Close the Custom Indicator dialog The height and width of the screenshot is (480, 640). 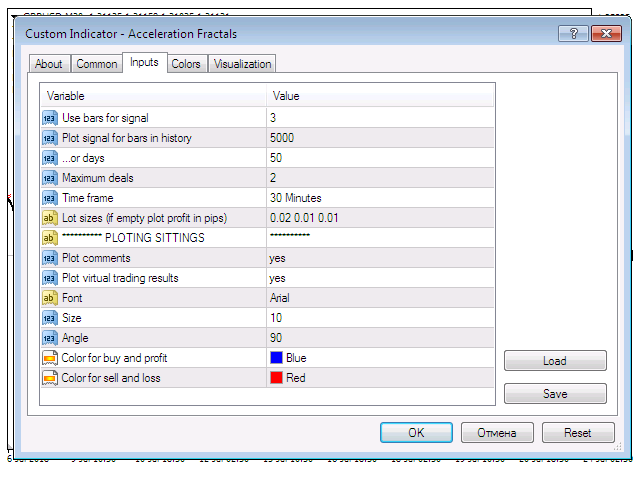[x=607, y=33]
